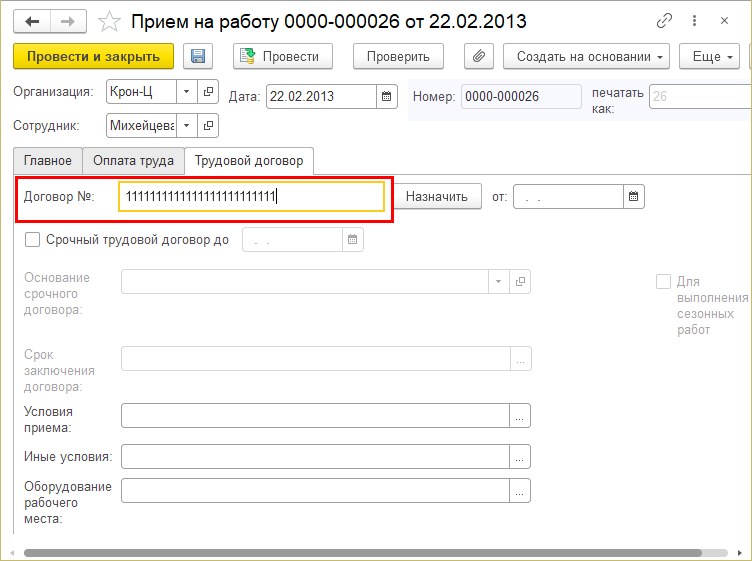The width and height of the screenshot is (752, 561).
Task: Open attached files with the paperclip icon
Action: pyautogui.click(x=479, y=56)
